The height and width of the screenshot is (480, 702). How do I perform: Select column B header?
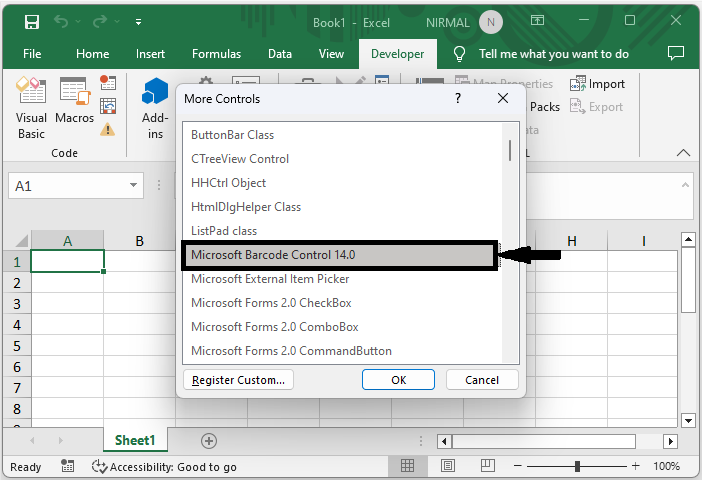140,240
